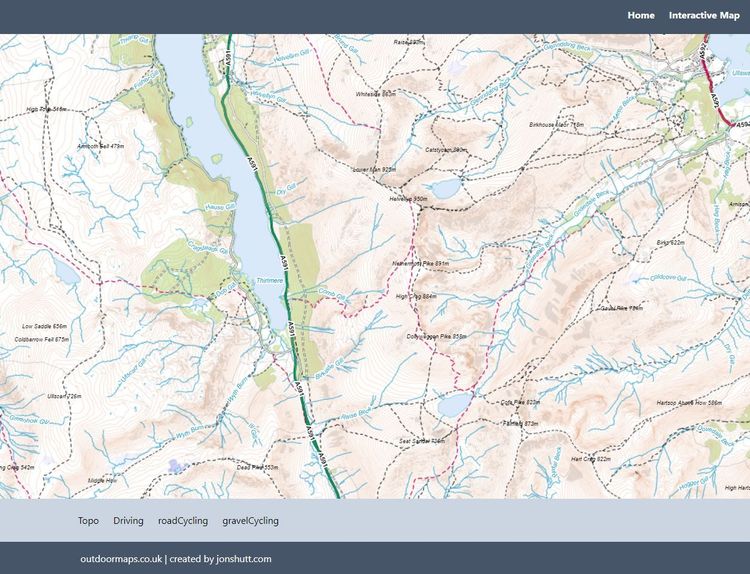Click the Low Saddle 656m label

click(x=44, y=326)
